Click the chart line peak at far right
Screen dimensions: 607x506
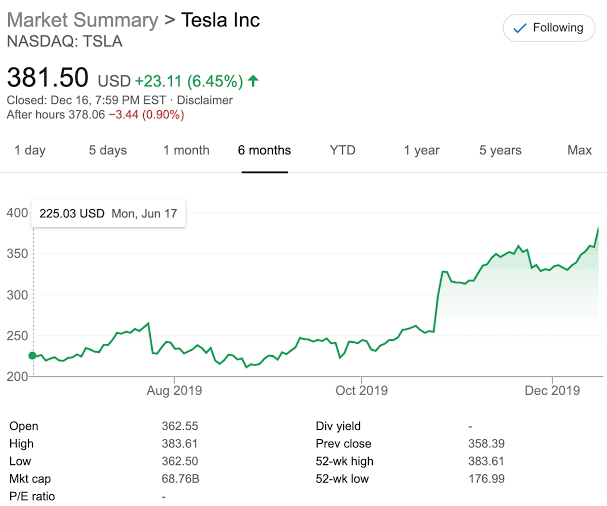598,229
